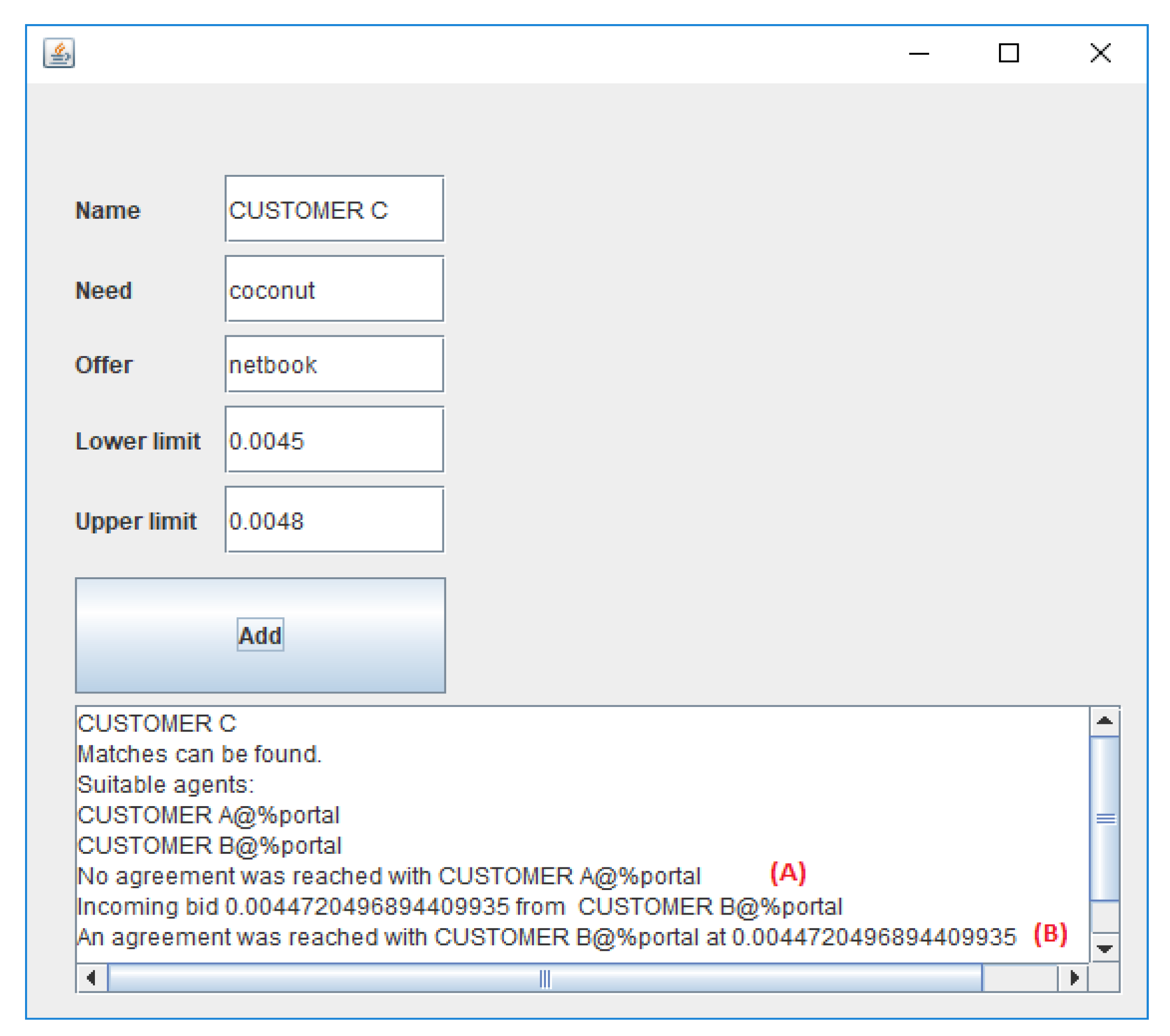The width and height of the screenshot is (1170, 1036).
Task: Click the vertical scrollbar thumb in the log
Action: pyautogui.click(x=1105, y=819)
